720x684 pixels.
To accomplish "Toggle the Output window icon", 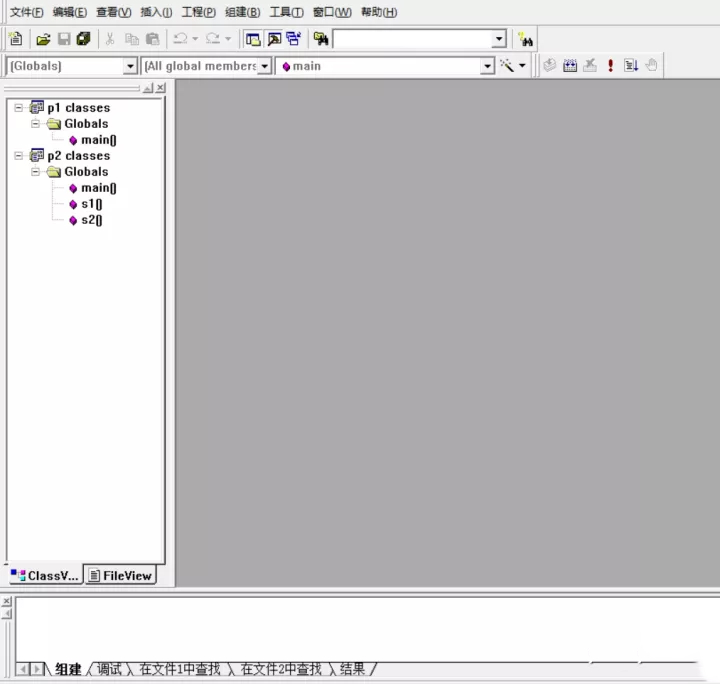I will pos(274,39).
